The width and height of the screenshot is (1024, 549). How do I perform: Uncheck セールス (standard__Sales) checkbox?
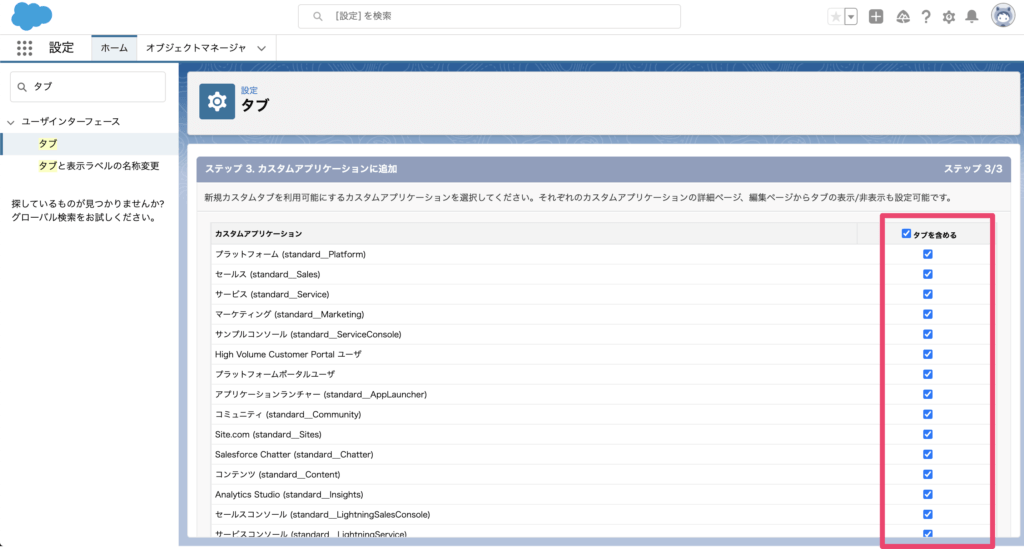(x=927, y=274)
